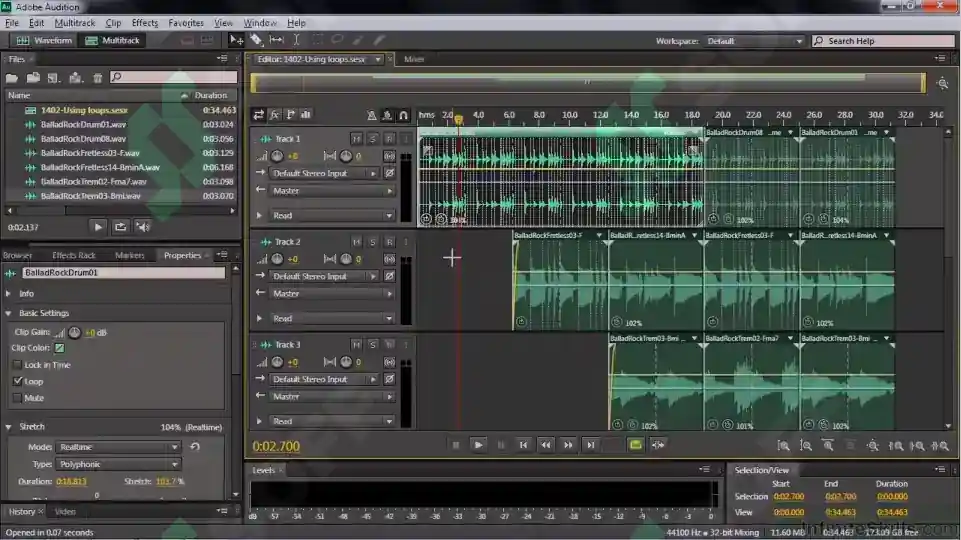The width and height of the screenshot is (961, 540).
Task: Toggle snapping magnet icon above tracks
Action: (403, 115)
